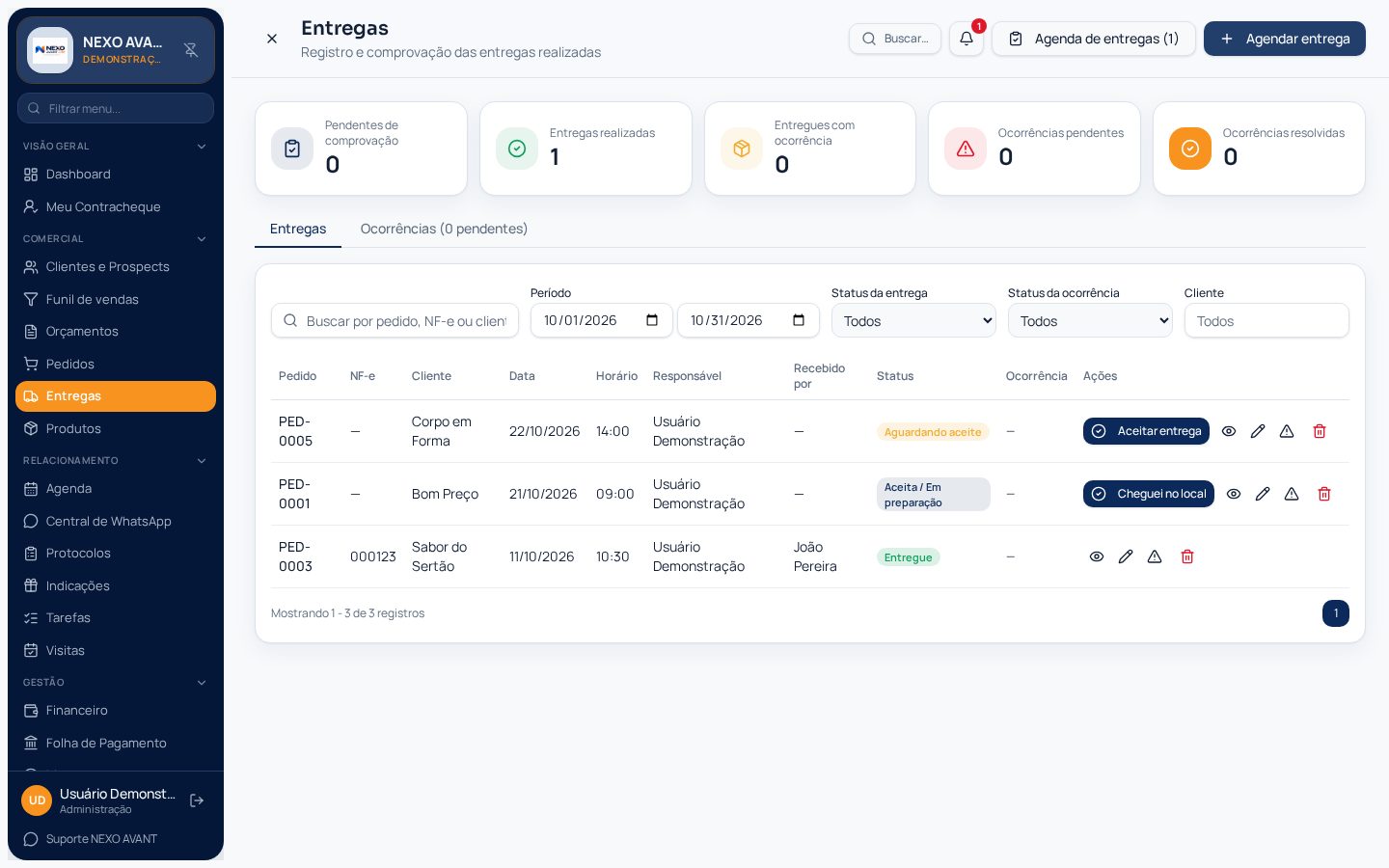Delete delivery PED-0001 with the trash icon
Image resolution: width=1389 pixels, height=868 pixels.
pos(1324,494)
